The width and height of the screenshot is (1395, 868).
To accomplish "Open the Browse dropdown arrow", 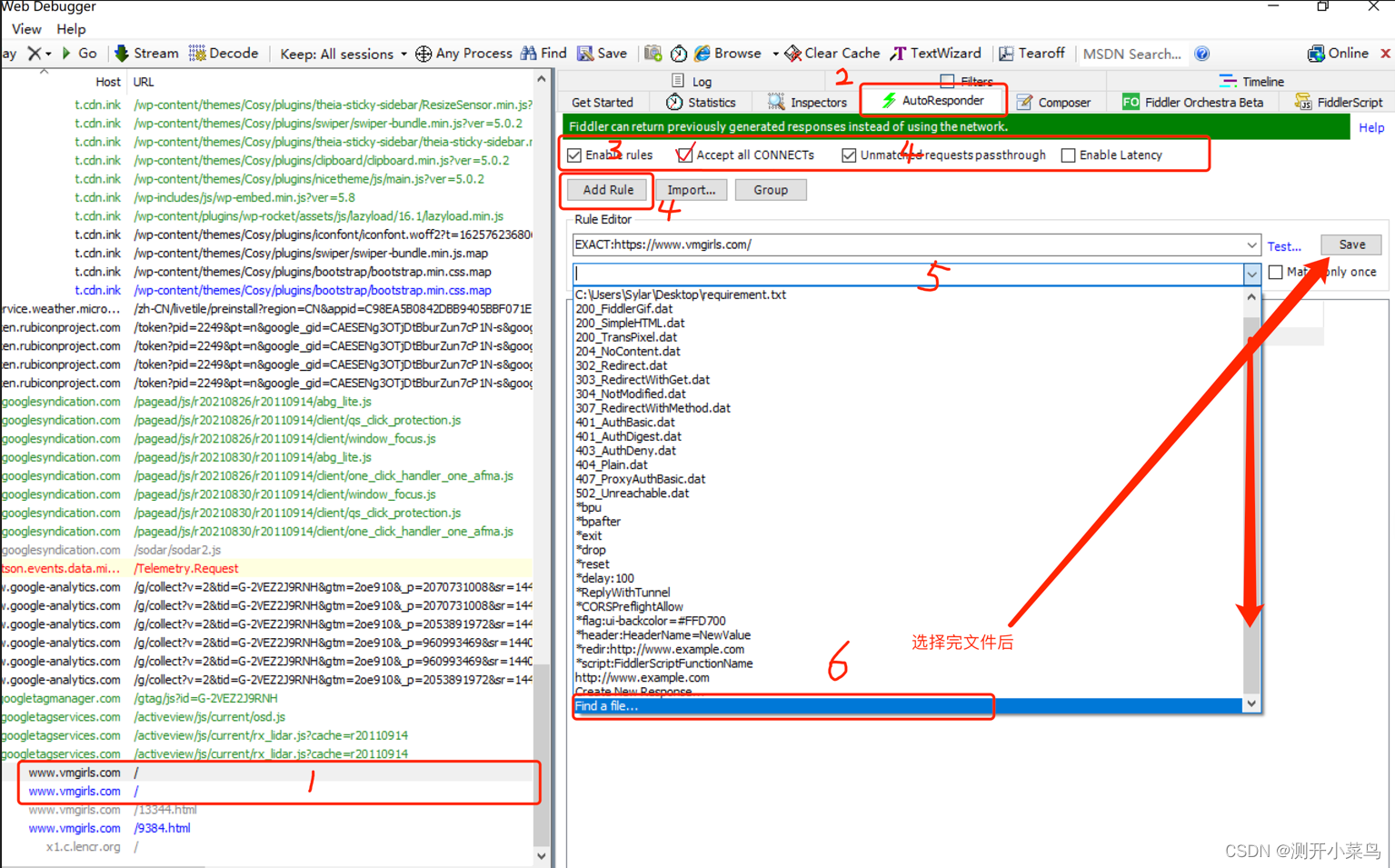I will pyautogui.click(x=775, y=54).
